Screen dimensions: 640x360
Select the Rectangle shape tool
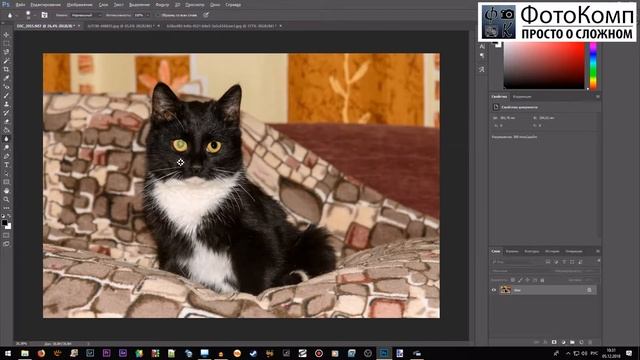[x=6, y=182]
